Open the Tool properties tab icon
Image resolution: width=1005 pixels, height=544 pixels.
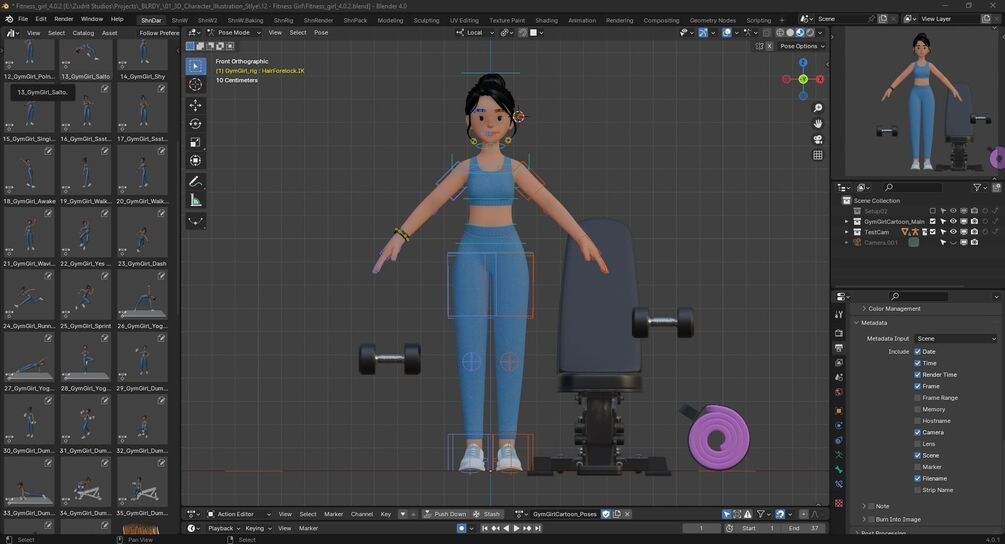point(839,315)
